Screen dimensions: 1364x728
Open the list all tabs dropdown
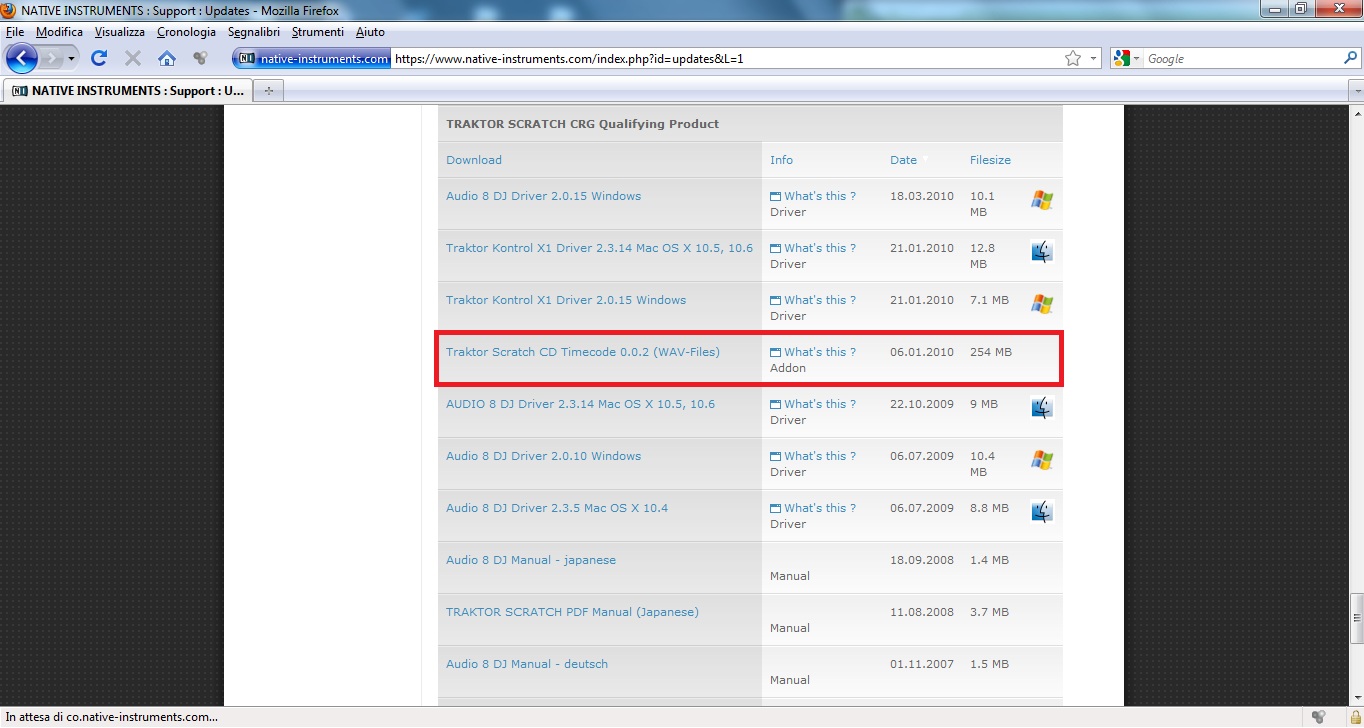(1356, 91)
